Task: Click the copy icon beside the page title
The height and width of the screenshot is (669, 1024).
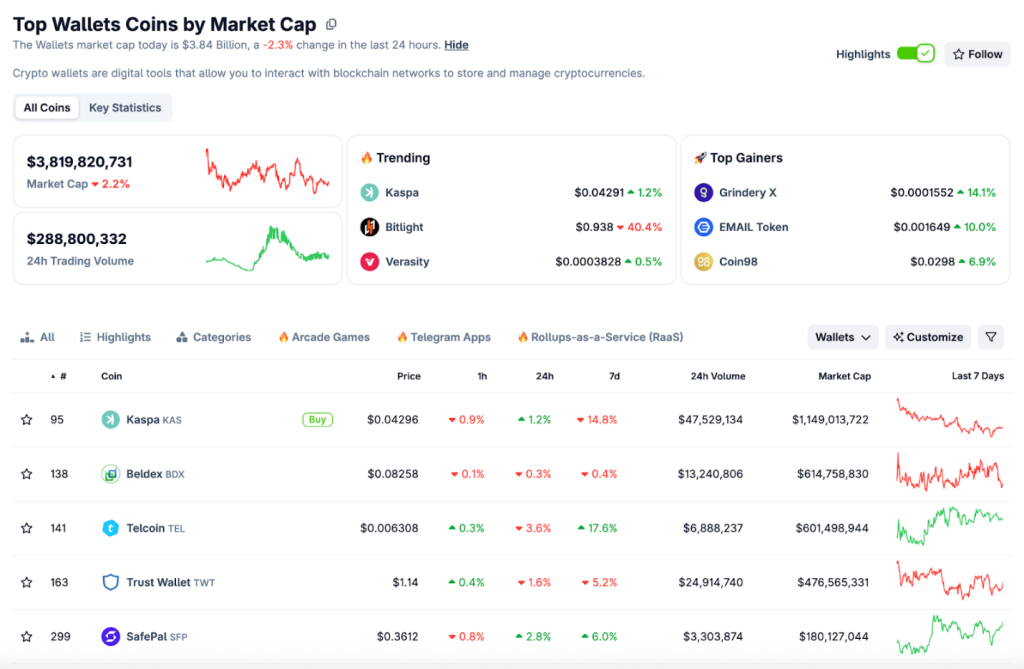Action: coord(331,23)
